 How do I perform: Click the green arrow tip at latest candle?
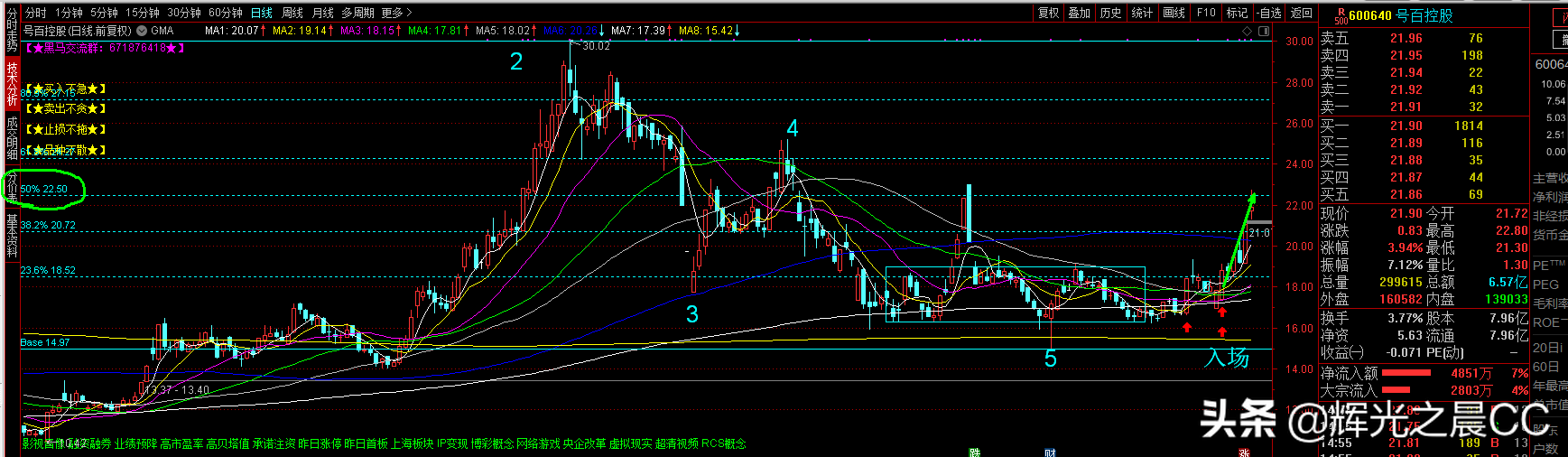point(1252,196)
